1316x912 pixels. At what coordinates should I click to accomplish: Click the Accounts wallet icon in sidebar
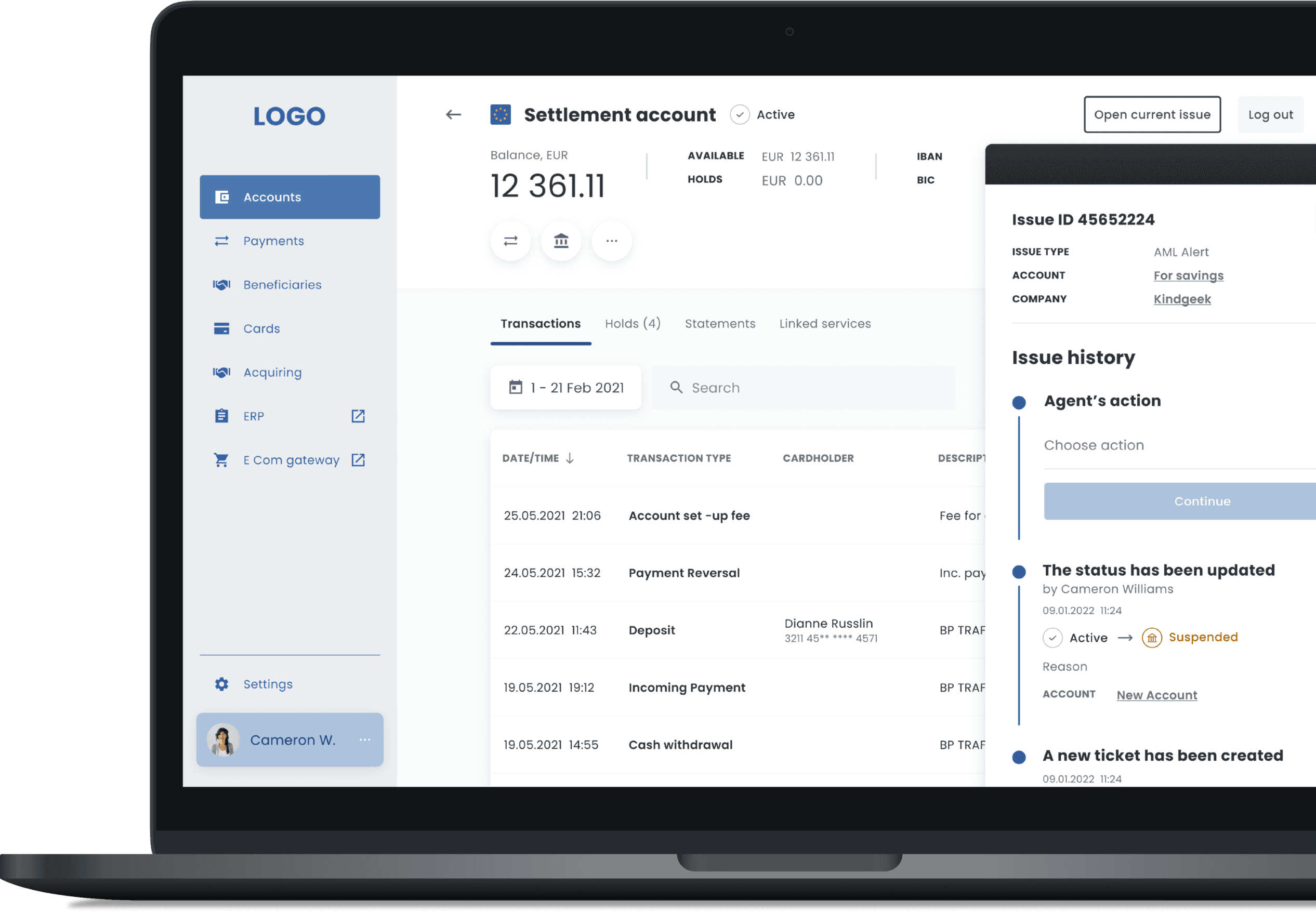pos(222,197)
